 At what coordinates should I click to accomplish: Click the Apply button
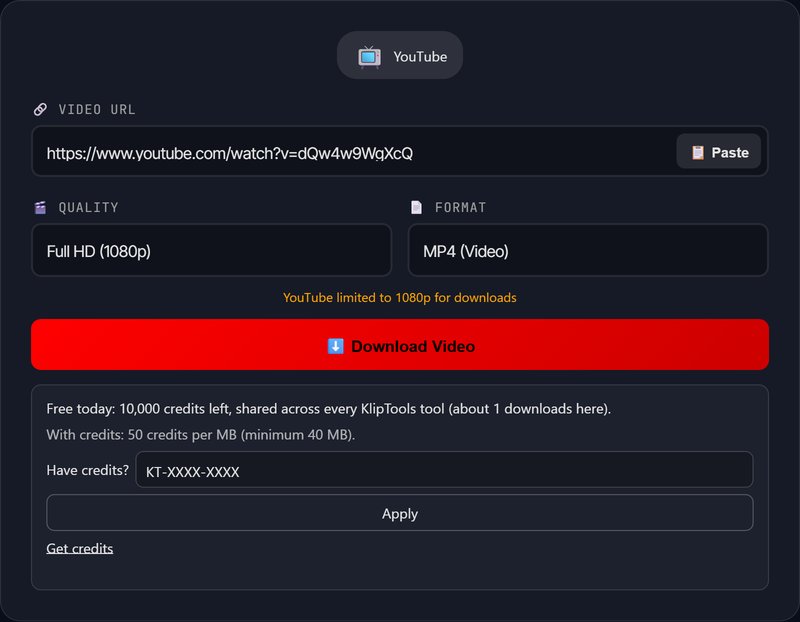click(399, 513)
